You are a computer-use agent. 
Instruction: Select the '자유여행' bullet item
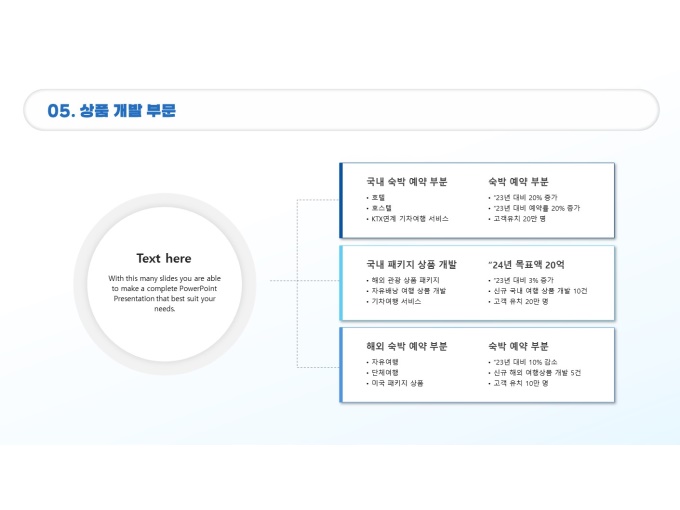(385, 362)
